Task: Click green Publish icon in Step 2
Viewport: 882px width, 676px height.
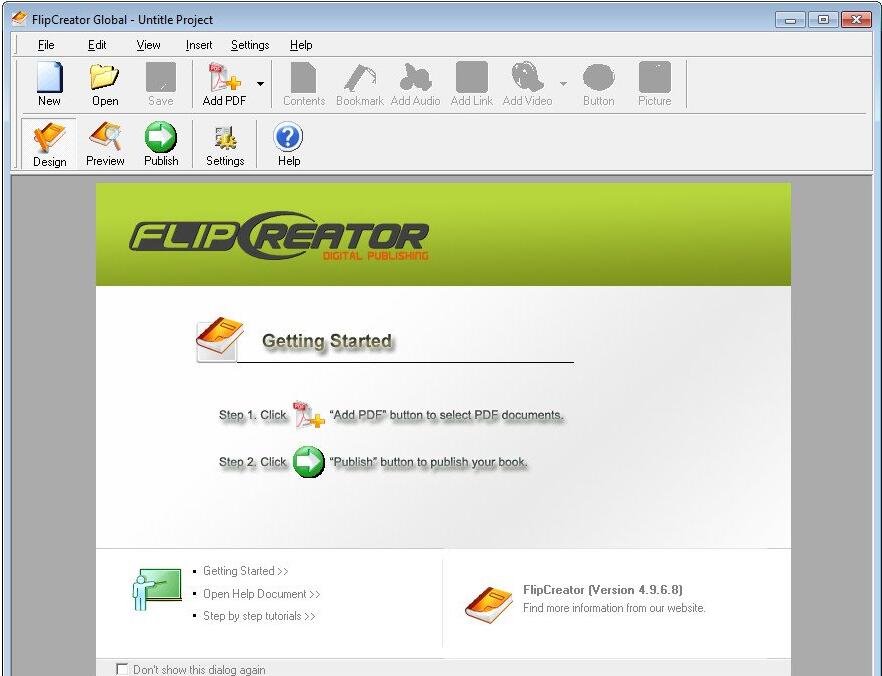Action: [x=308, y=462]
